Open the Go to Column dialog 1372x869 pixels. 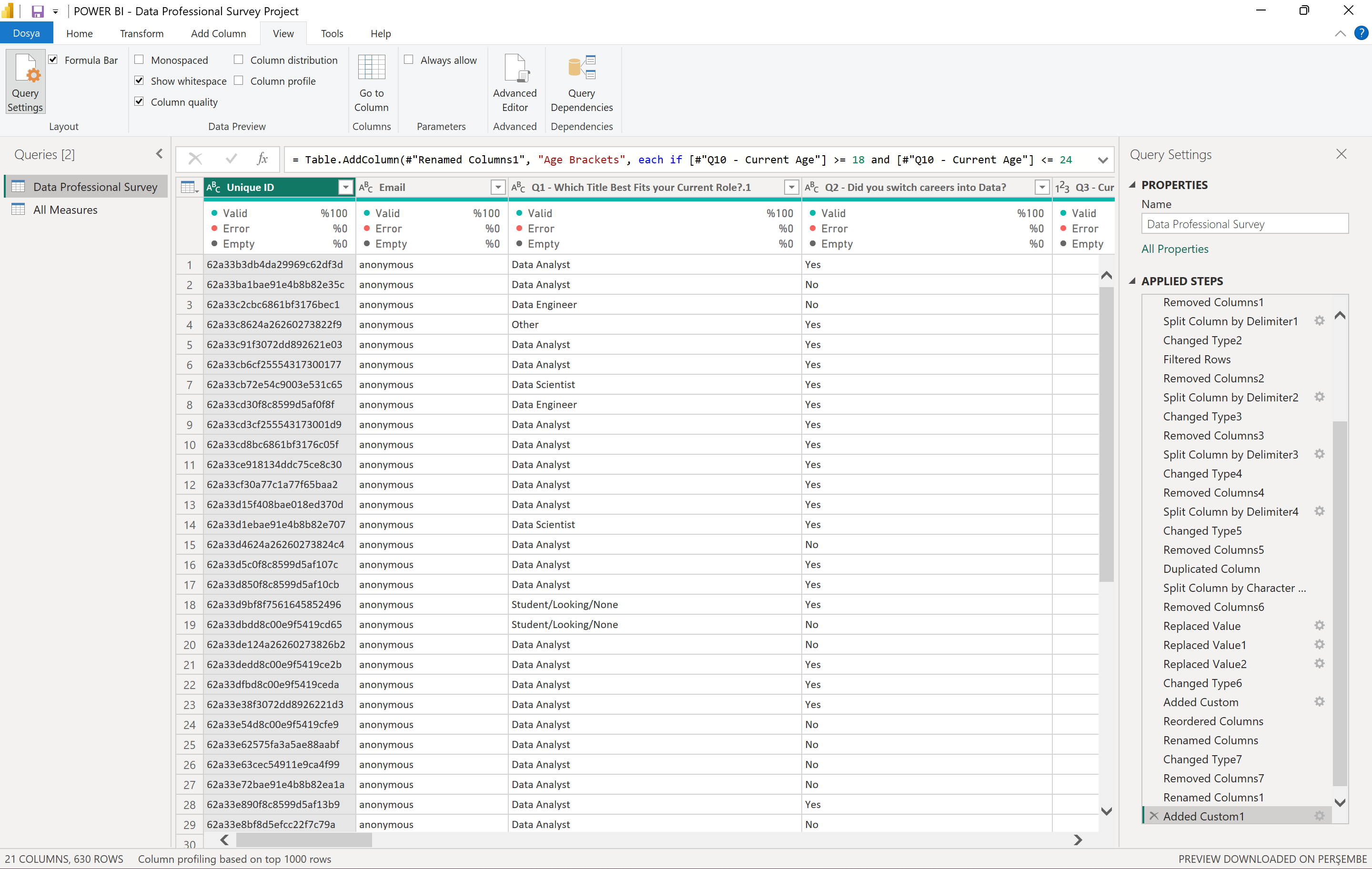[371, 83]
